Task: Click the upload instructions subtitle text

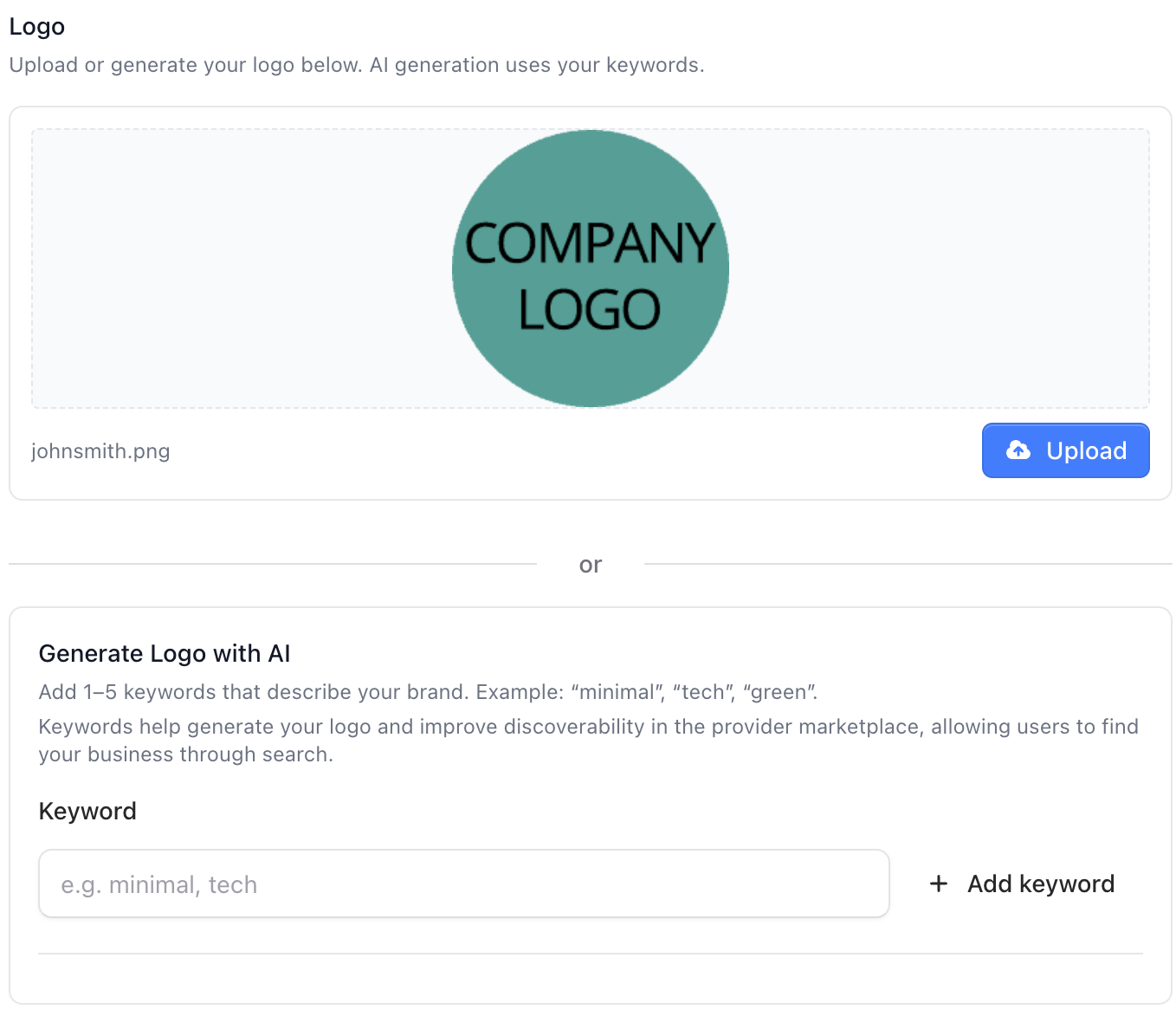Action: (x=356, y=64)
